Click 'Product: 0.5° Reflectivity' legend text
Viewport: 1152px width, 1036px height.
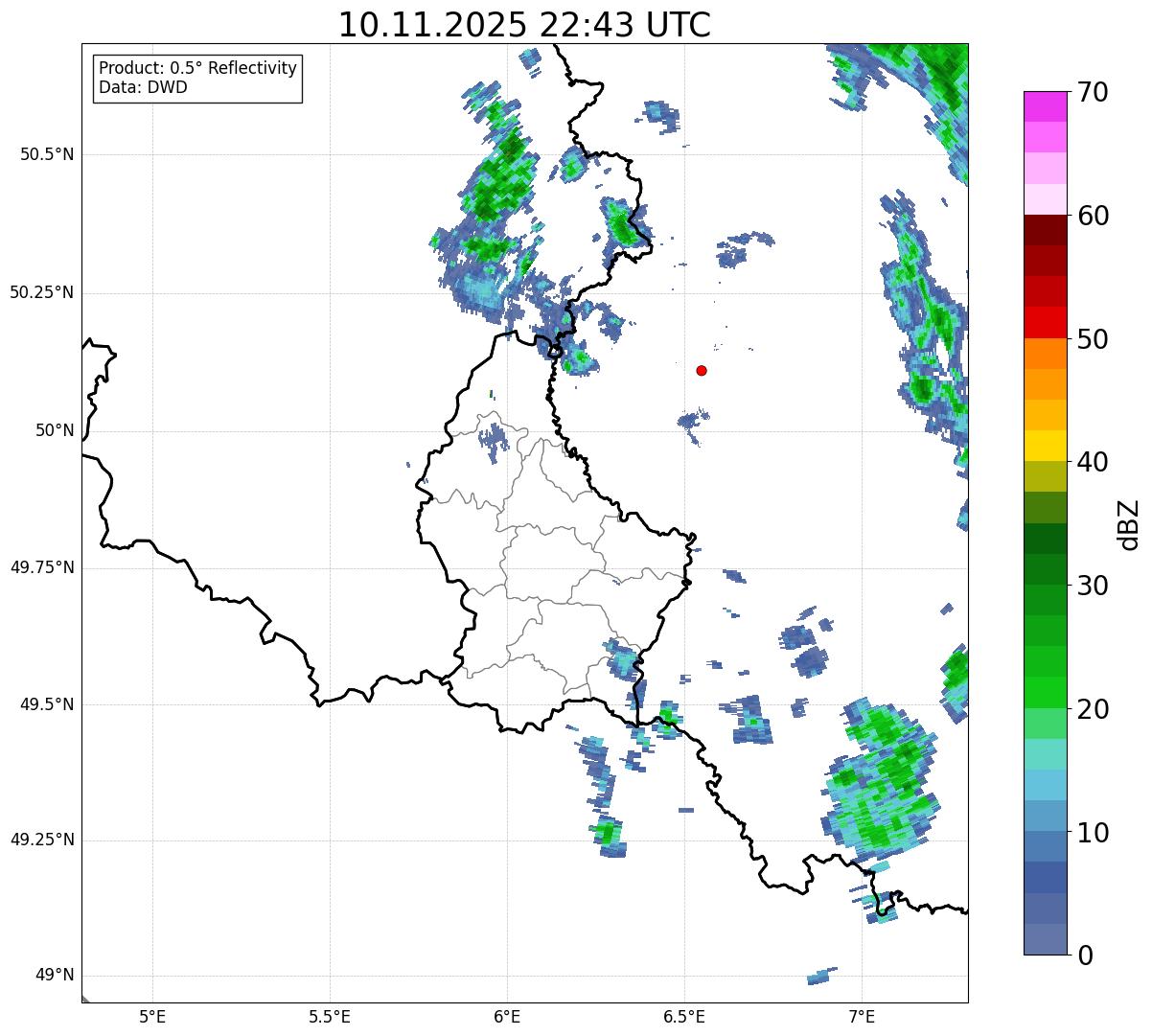tap(197, 69)
